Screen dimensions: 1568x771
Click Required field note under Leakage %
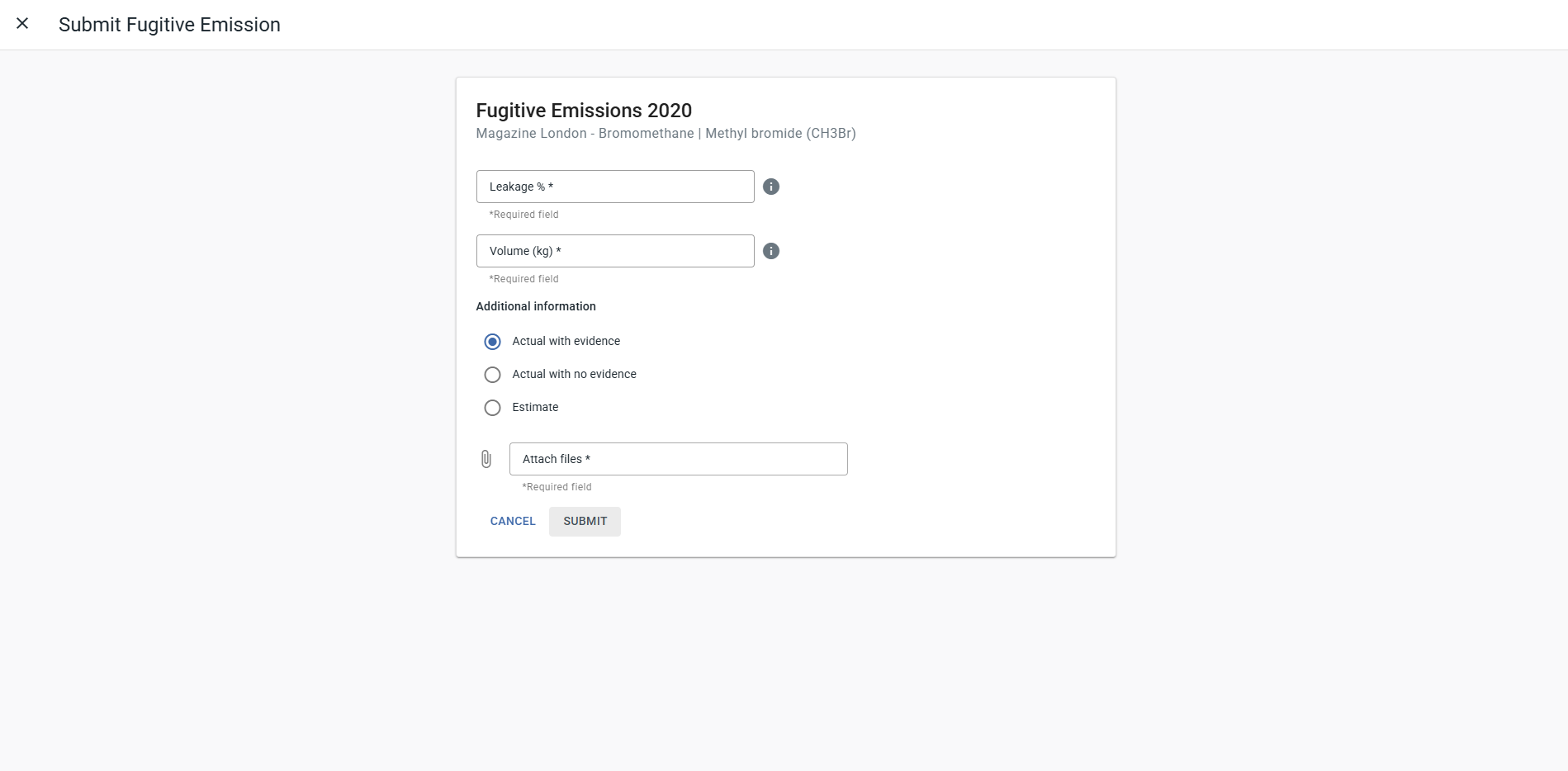(524, 215)
